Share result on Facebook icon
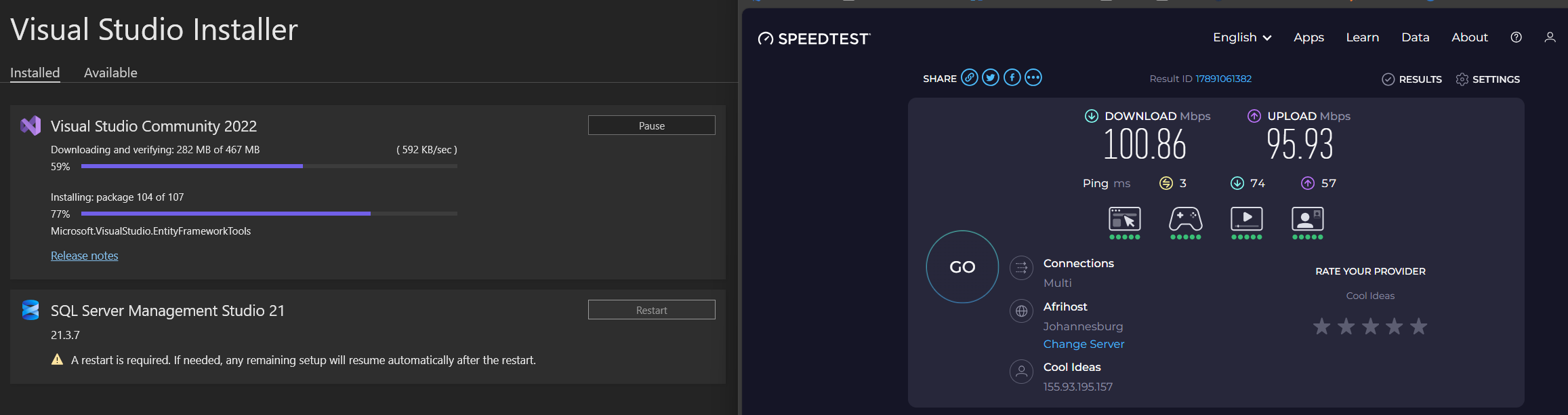1568x415 pixels. tap(1012, 77)
